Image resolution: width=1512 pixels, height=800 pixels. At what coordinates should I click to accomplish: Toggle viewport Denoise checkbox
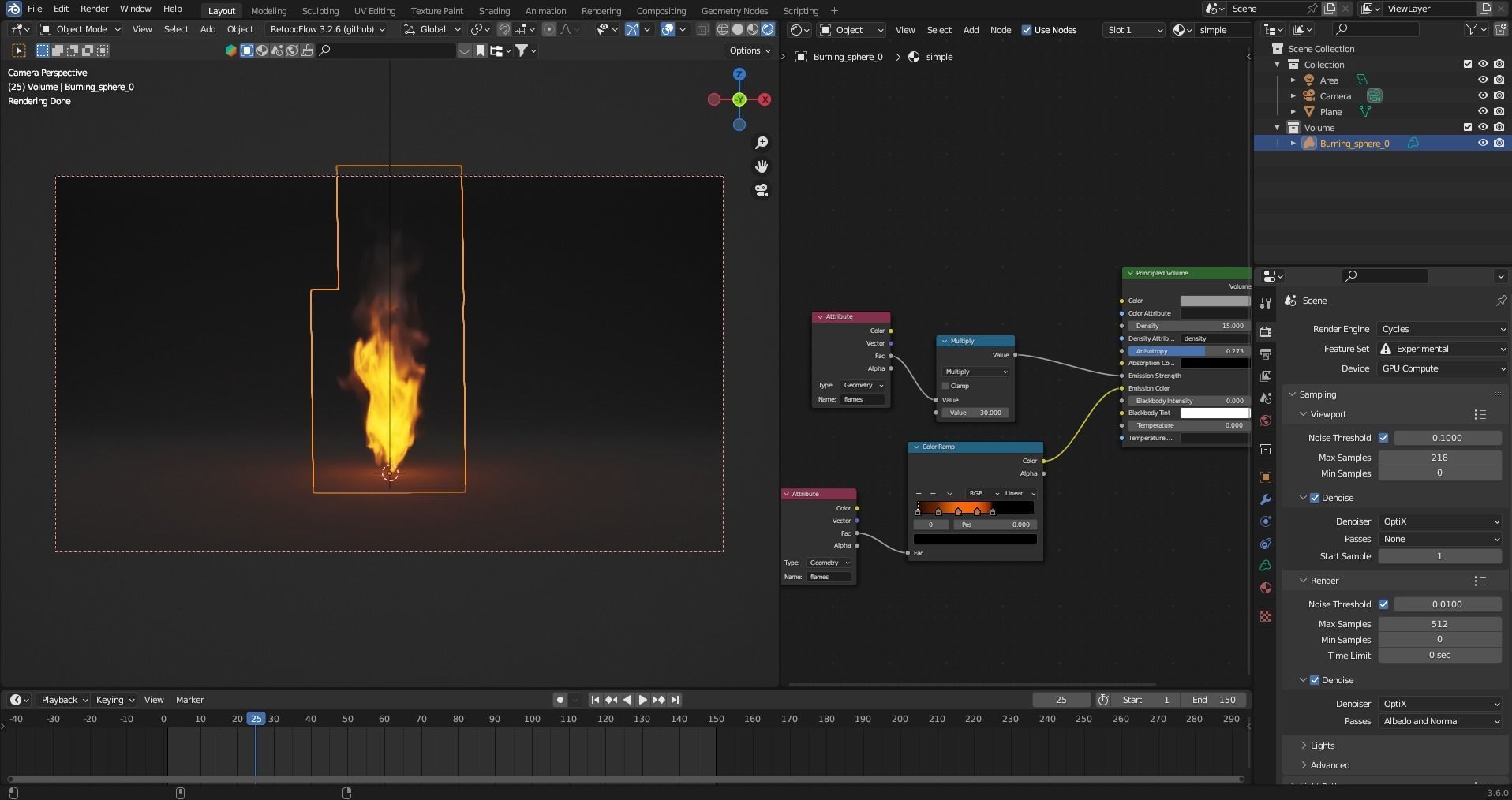click(1315, 498)
